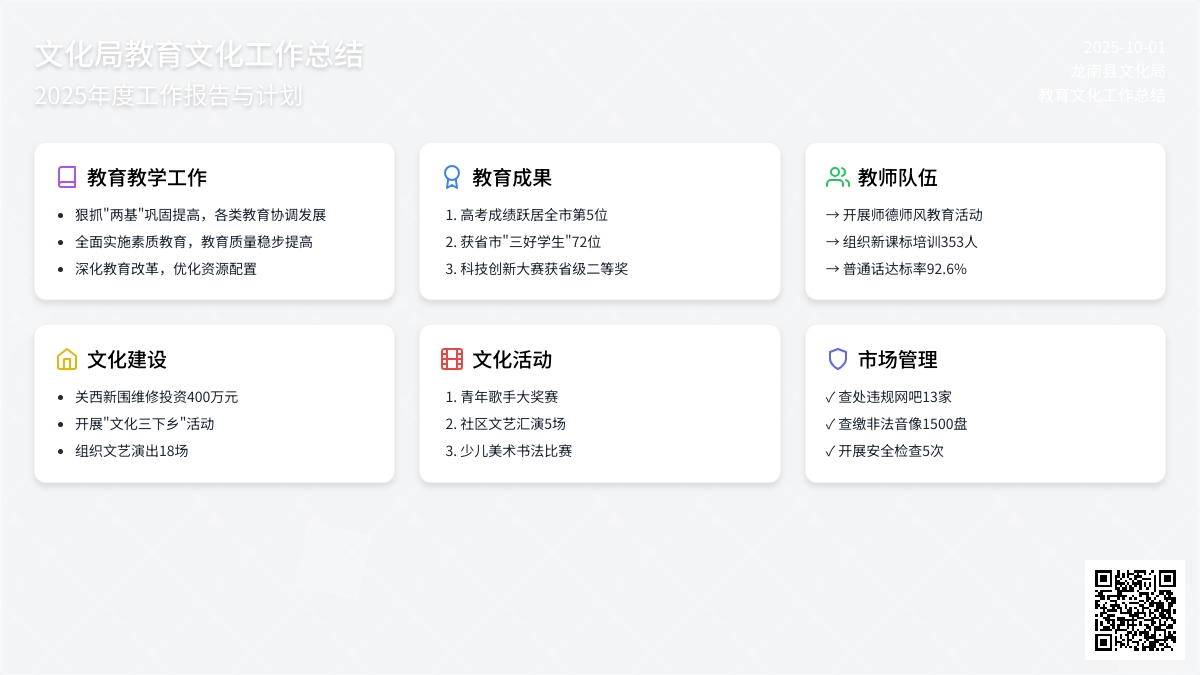1200x675 pixels.
Task: Click bullet 关西新围维修投资400万元
Action: (156, 397)
